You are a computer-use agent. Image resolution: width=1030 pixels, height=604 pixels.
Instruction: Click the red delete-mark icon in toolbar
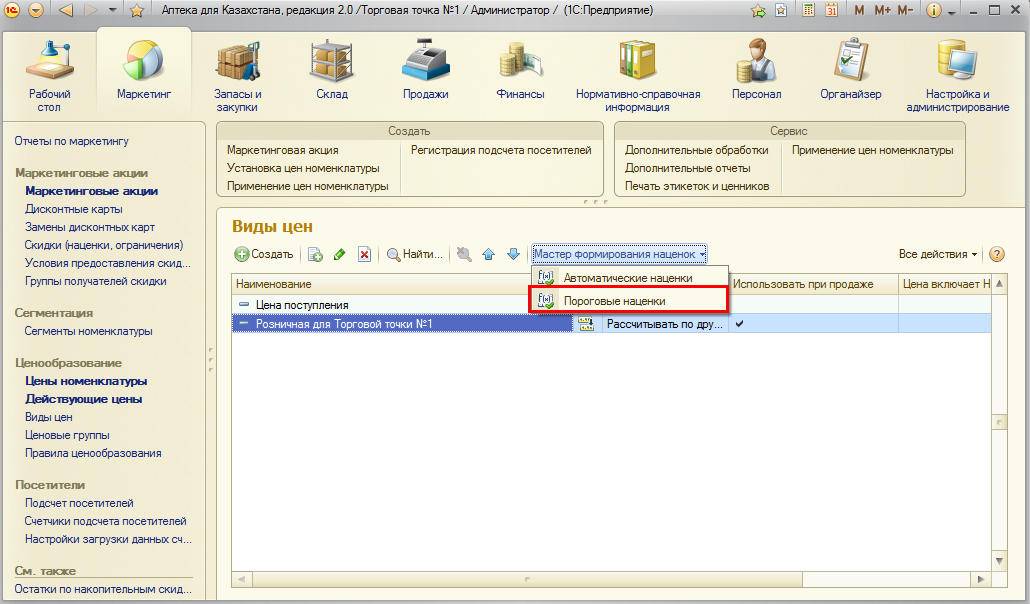364,255
